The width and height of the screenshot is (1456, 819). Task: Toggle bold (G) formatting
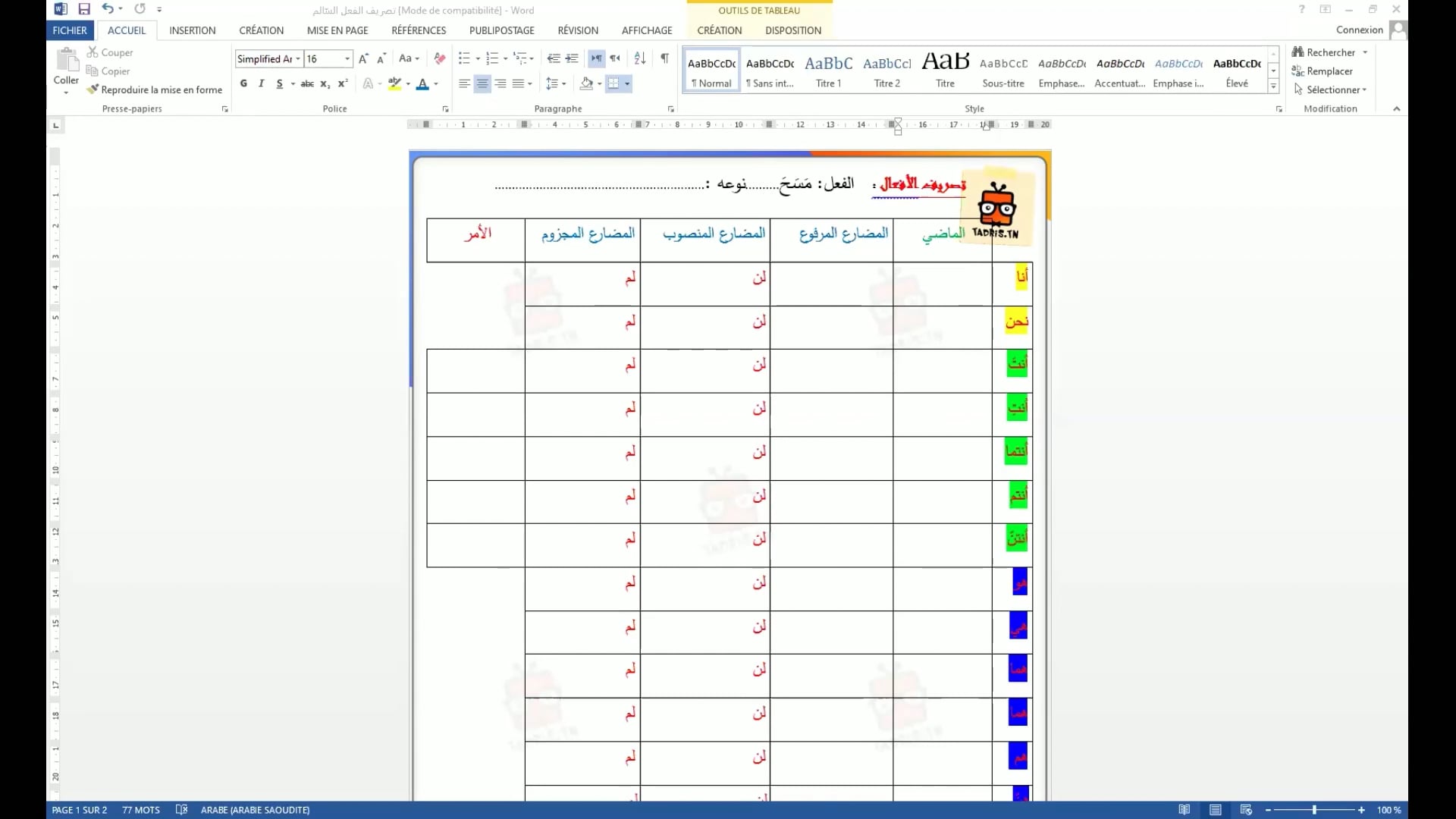(243, 83)
